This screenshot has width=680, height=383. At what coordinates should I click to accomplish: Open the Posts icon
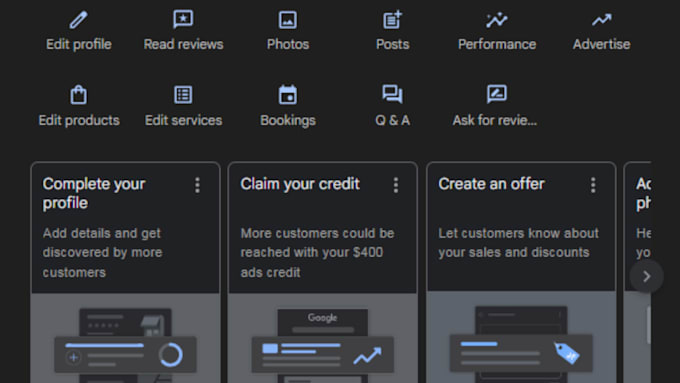(392, 20)
